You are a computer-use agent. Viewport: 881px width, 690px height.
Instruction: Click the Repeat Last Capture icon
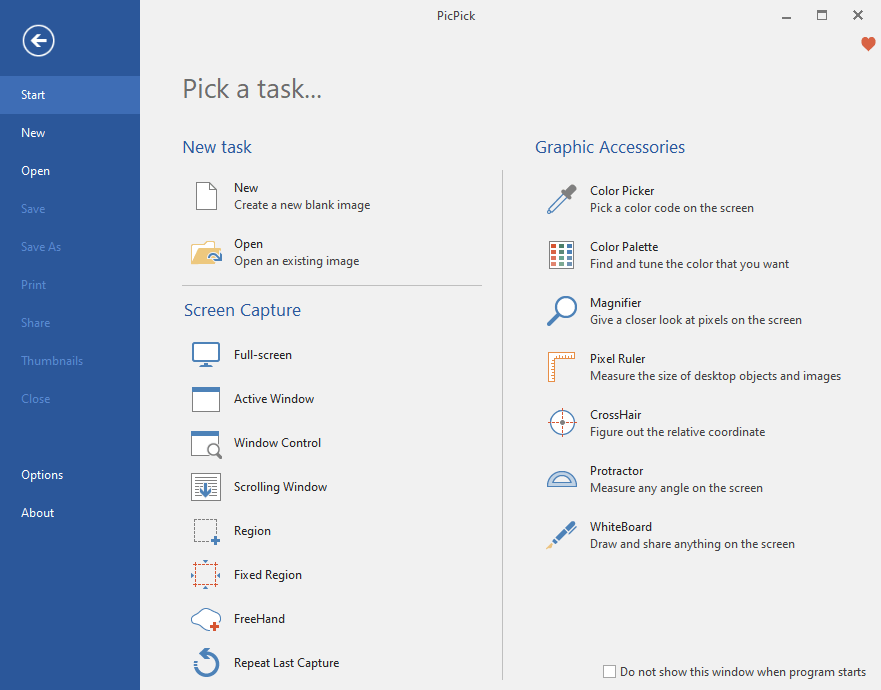[206, 662]
